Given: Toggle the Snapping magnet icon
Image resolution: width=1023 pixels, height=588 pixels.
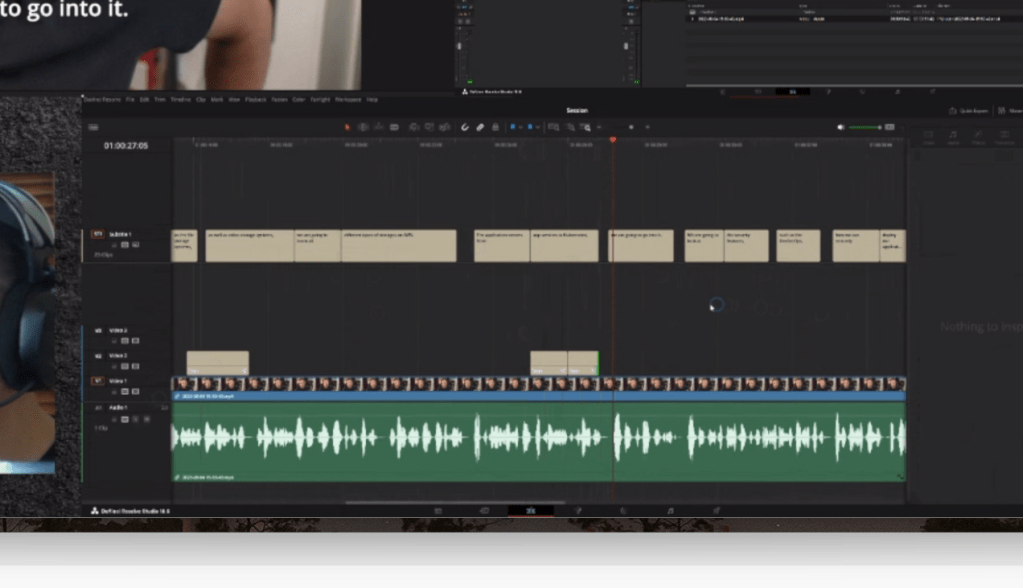Looking at the screenshot, I should [465, 127].
